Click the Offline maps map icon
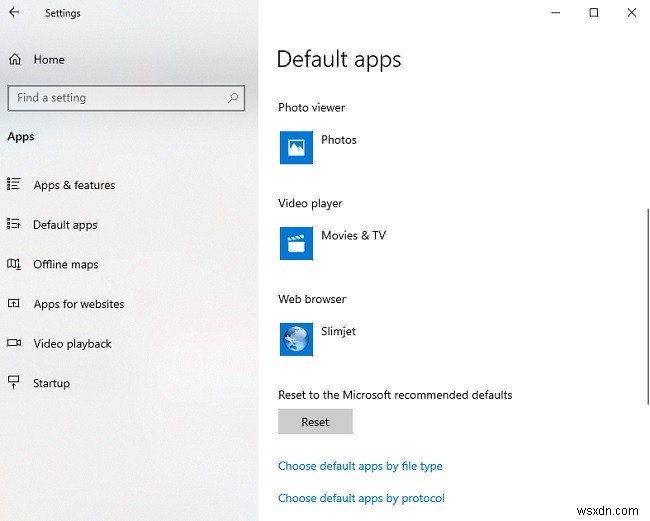Image resolution: width=650 pixels, height=521 pixels. (x=14, y=264)
